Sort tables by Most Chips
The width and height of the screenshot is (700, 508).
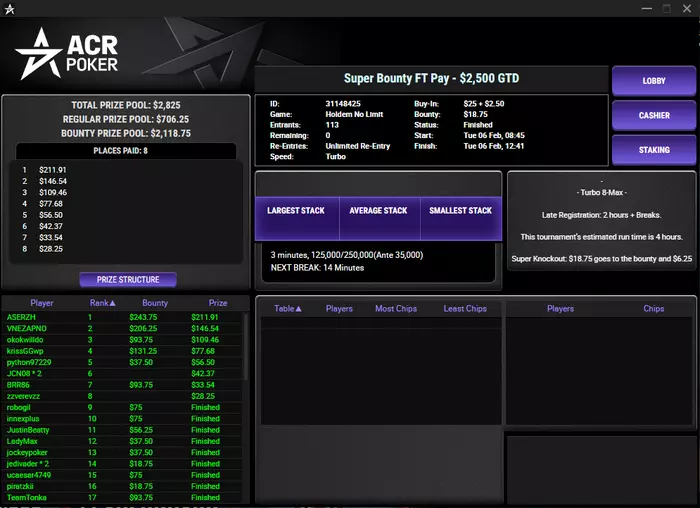coord(396,308)
